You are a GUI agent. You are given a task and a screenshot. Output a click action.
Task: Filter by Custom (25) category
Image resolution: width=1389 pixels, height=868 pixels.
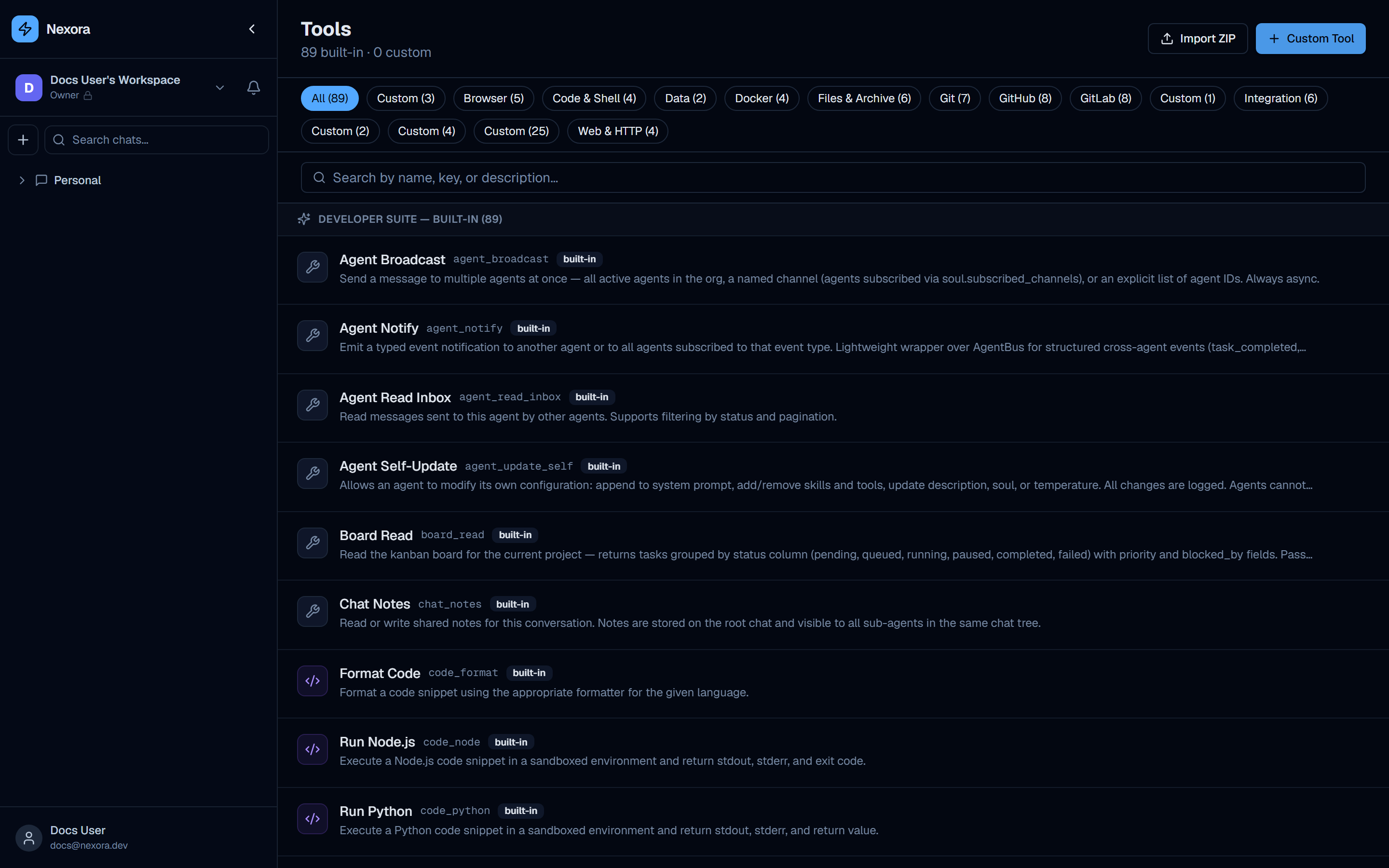click(516, 131)
